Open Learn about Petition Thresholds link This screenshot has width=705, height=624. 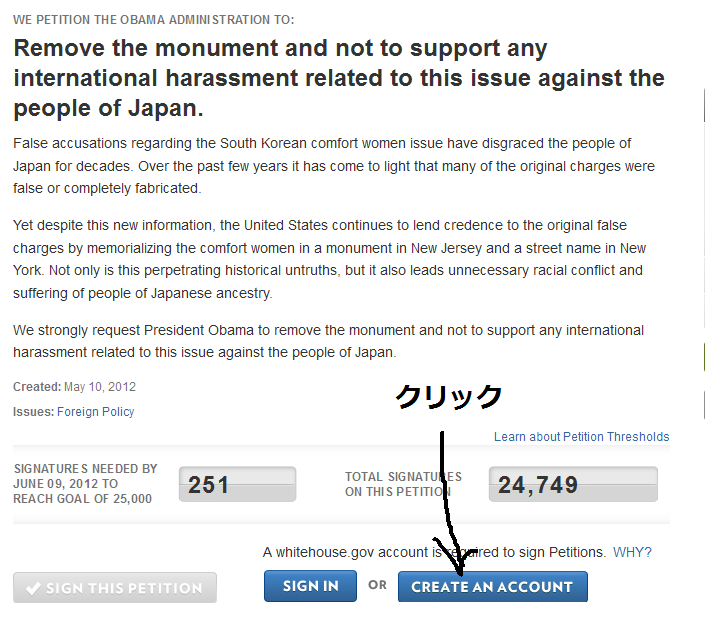(x=581, y=437)
